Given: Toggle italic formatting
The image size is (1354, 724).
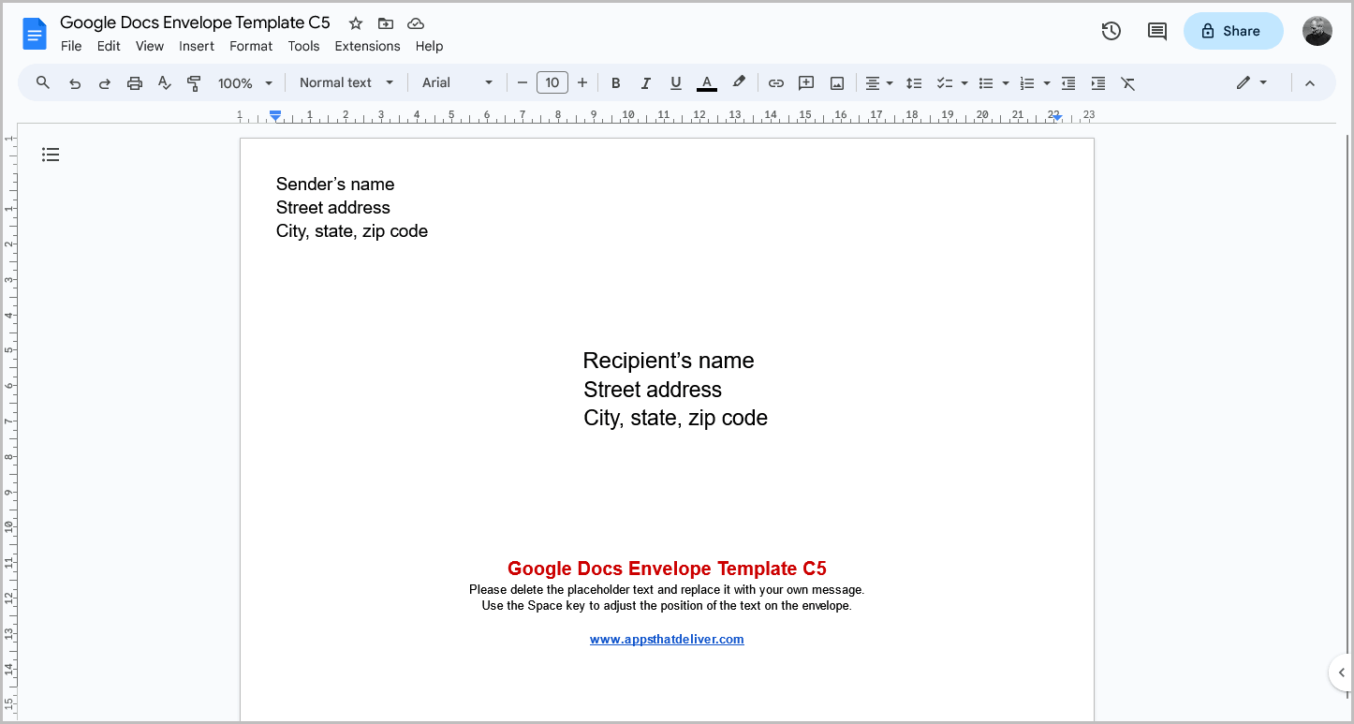Looking at the screenshot, I should pyautogui.click(x=646, y=83).
